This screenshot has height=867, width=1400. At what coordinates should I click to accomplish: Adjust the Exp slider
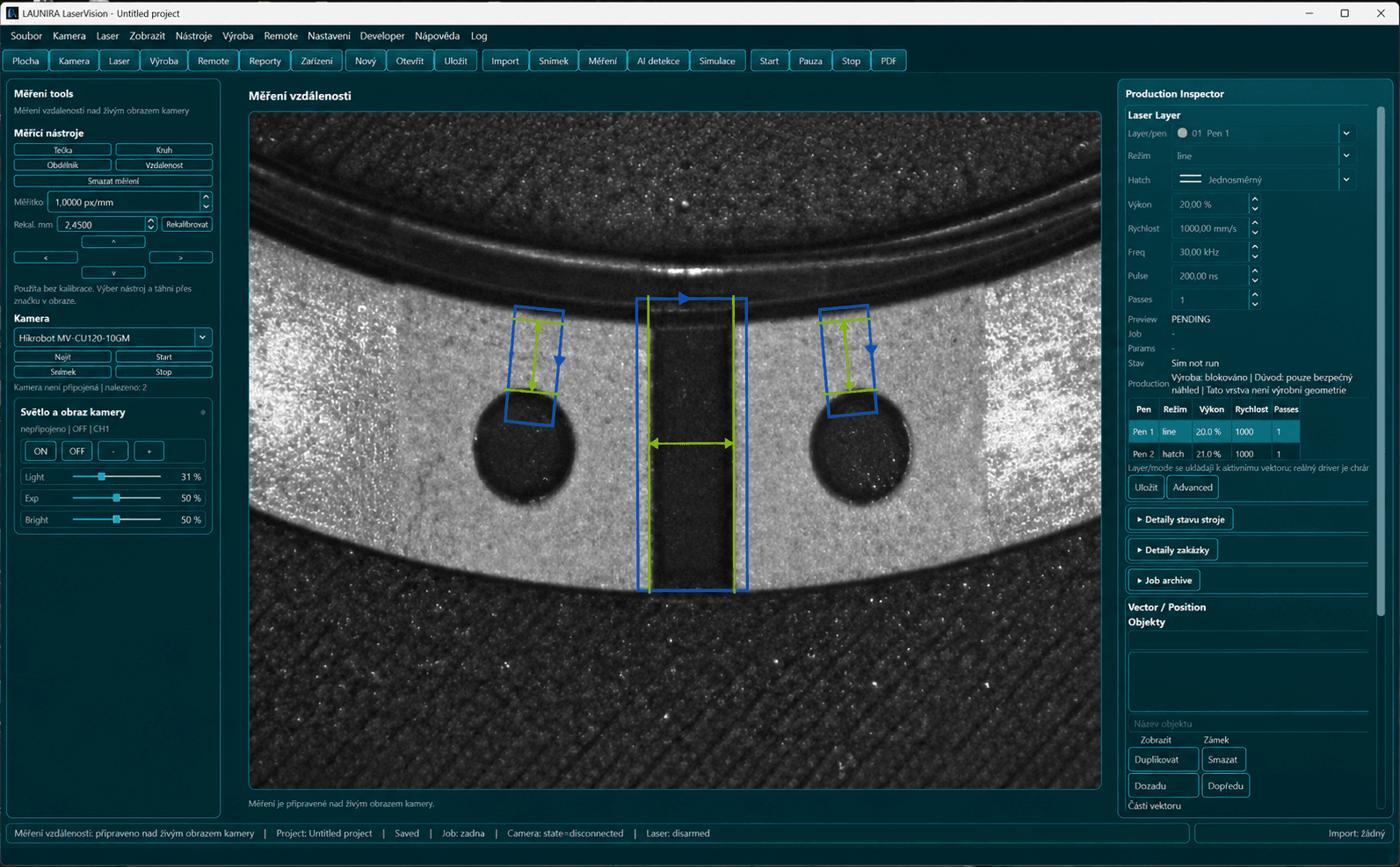117,498
